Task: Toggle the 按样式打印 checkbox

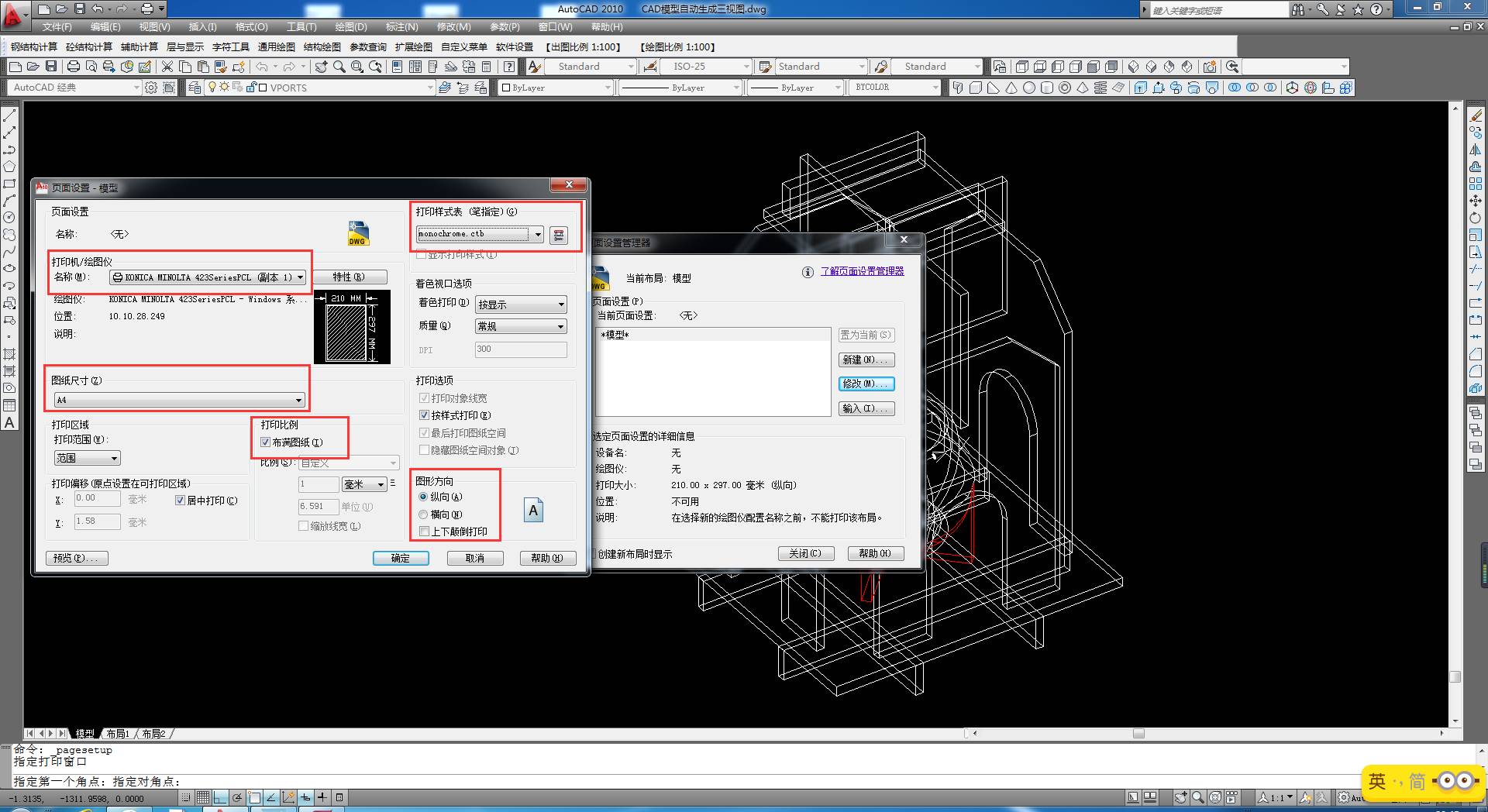Action: coord(424,415)
